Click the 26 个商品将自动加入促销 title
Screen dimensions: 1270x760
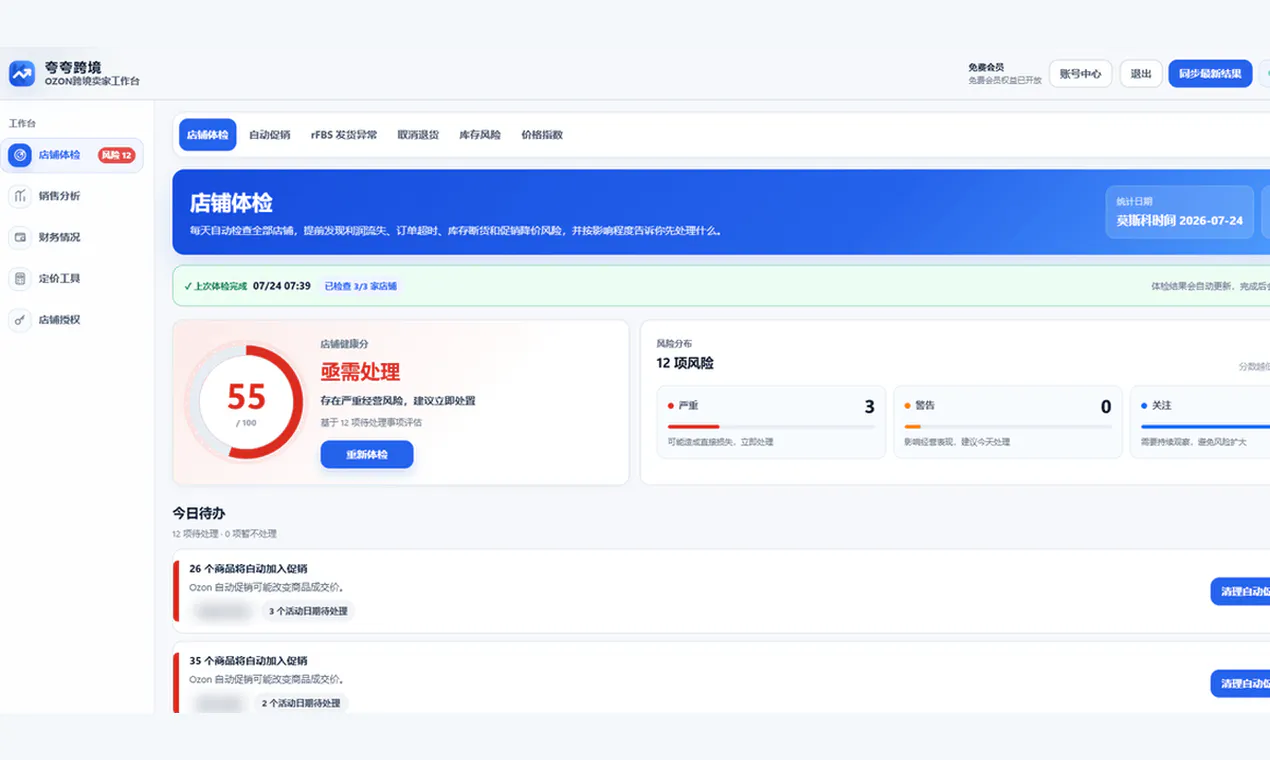(248, 569)
